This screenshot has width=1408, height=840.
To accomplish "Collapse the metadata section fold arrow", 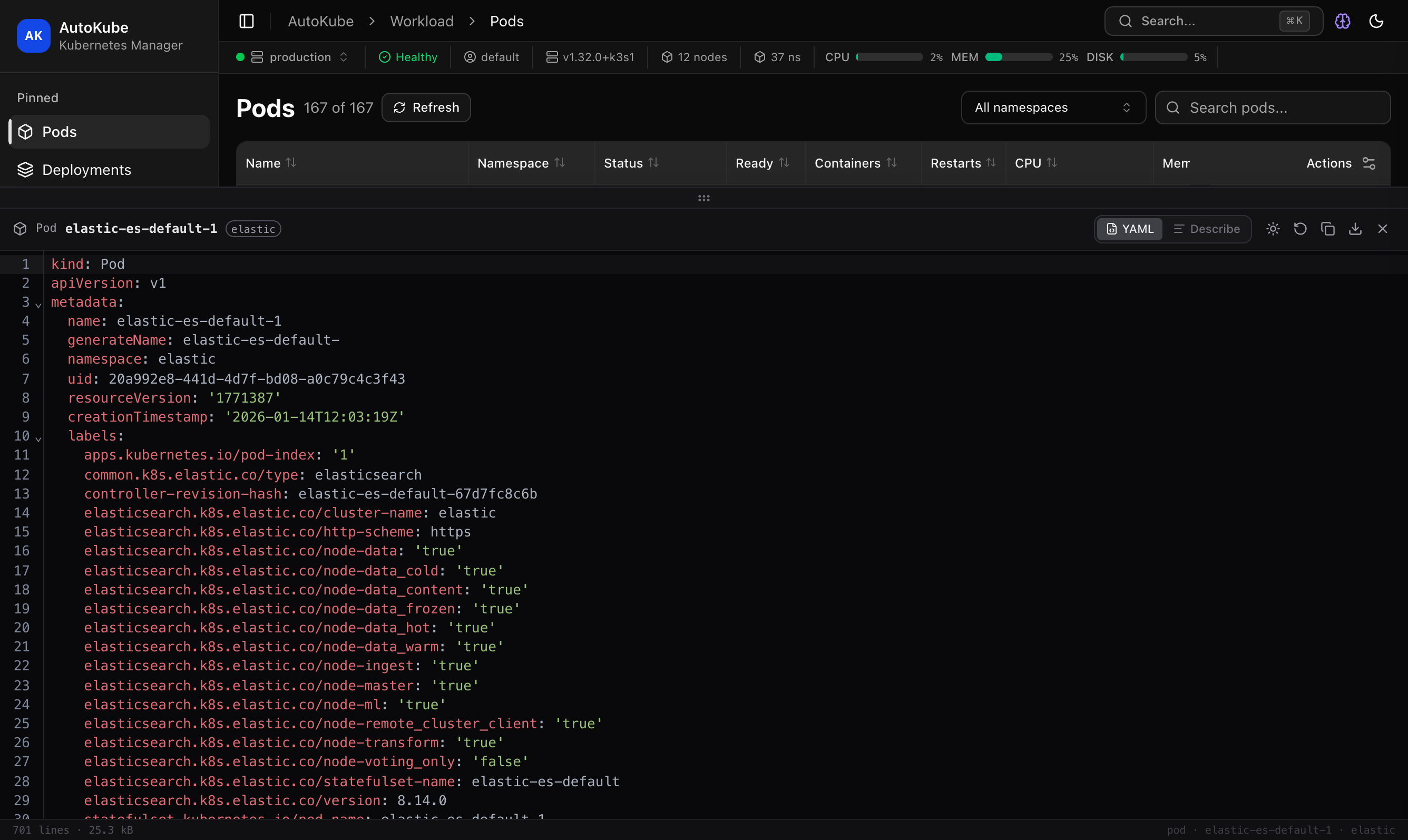I will pyautogui.click(x=38, y=305).
